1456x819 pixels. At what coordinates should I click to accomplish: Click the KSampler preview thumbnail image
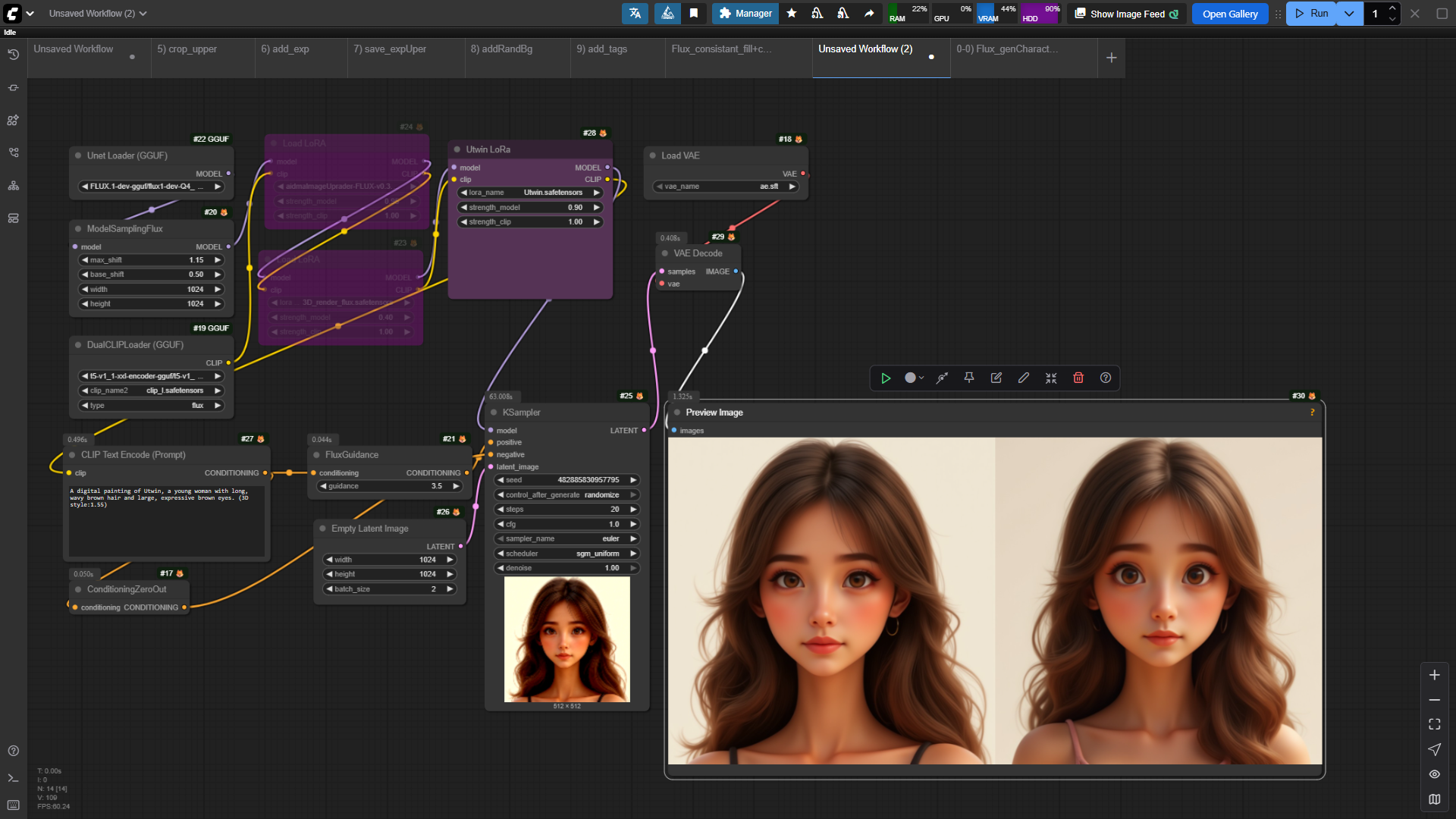[566, 639]
